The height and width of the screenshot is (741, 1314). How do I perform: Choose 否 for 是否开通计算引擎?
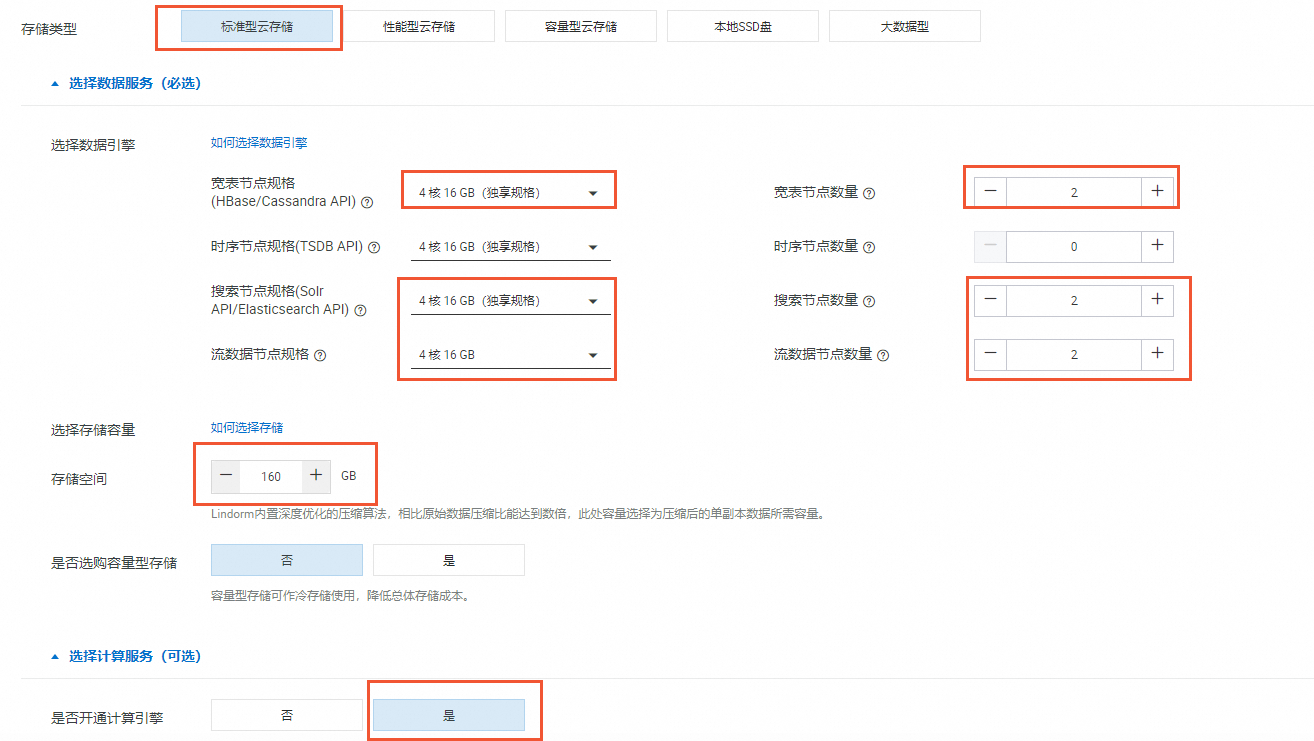287,715
